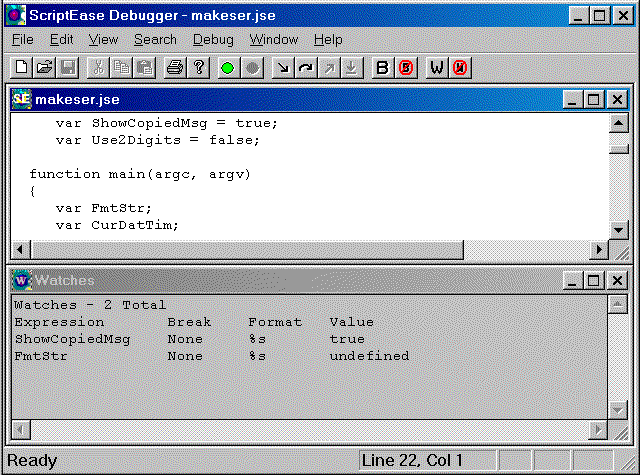Image resolution: width=640 pixels, height=475 pixels.
Task: Click the down arrow on the Watches scrollbar
Action: (618, 409)
